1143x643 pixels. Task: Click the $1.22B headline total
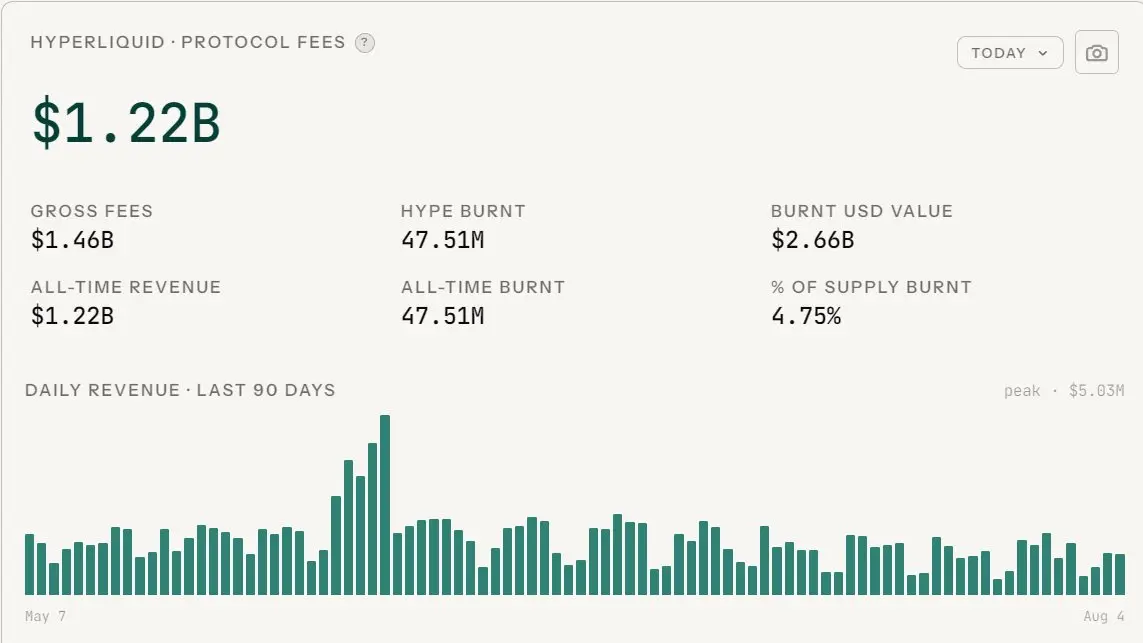(126, 122)
